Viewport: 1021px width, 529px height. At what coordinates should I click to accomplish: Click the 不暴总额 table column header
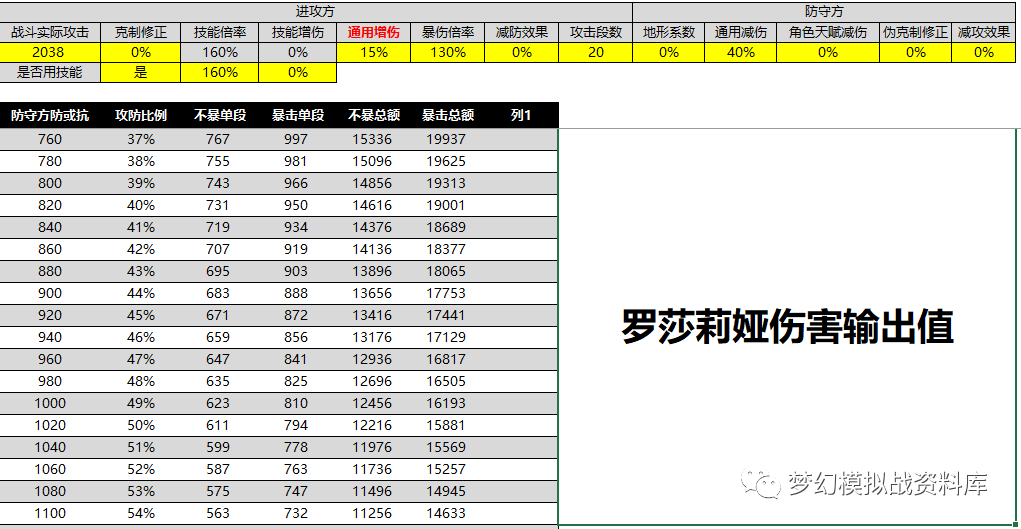374,115
